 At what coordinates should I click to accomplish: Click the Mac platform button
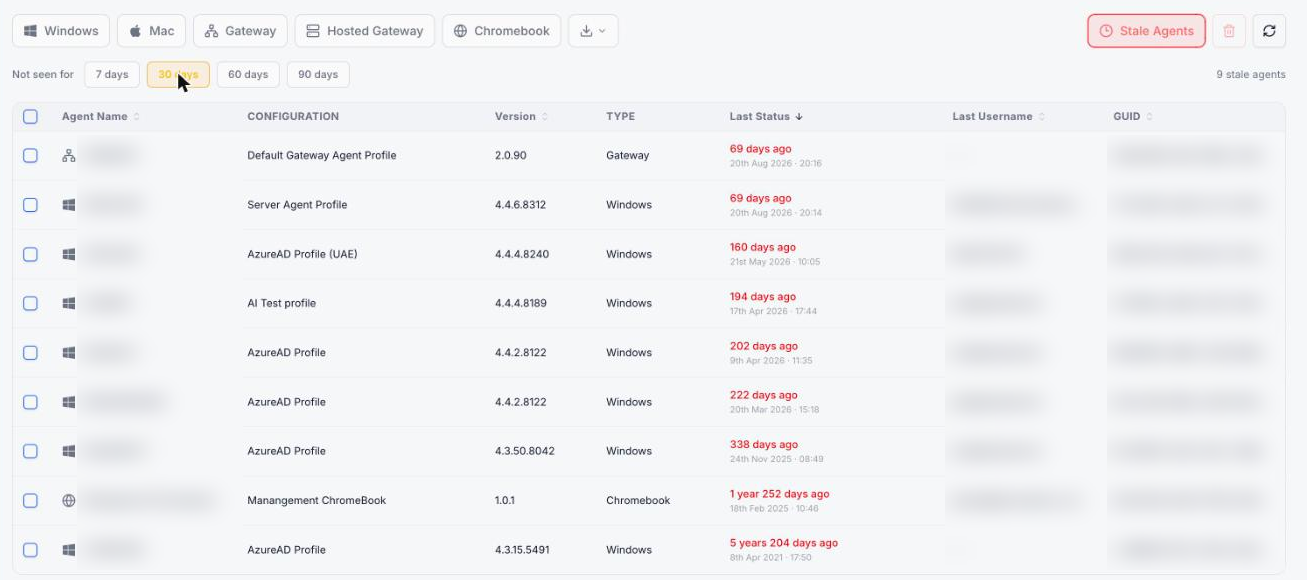coord(151,31)
